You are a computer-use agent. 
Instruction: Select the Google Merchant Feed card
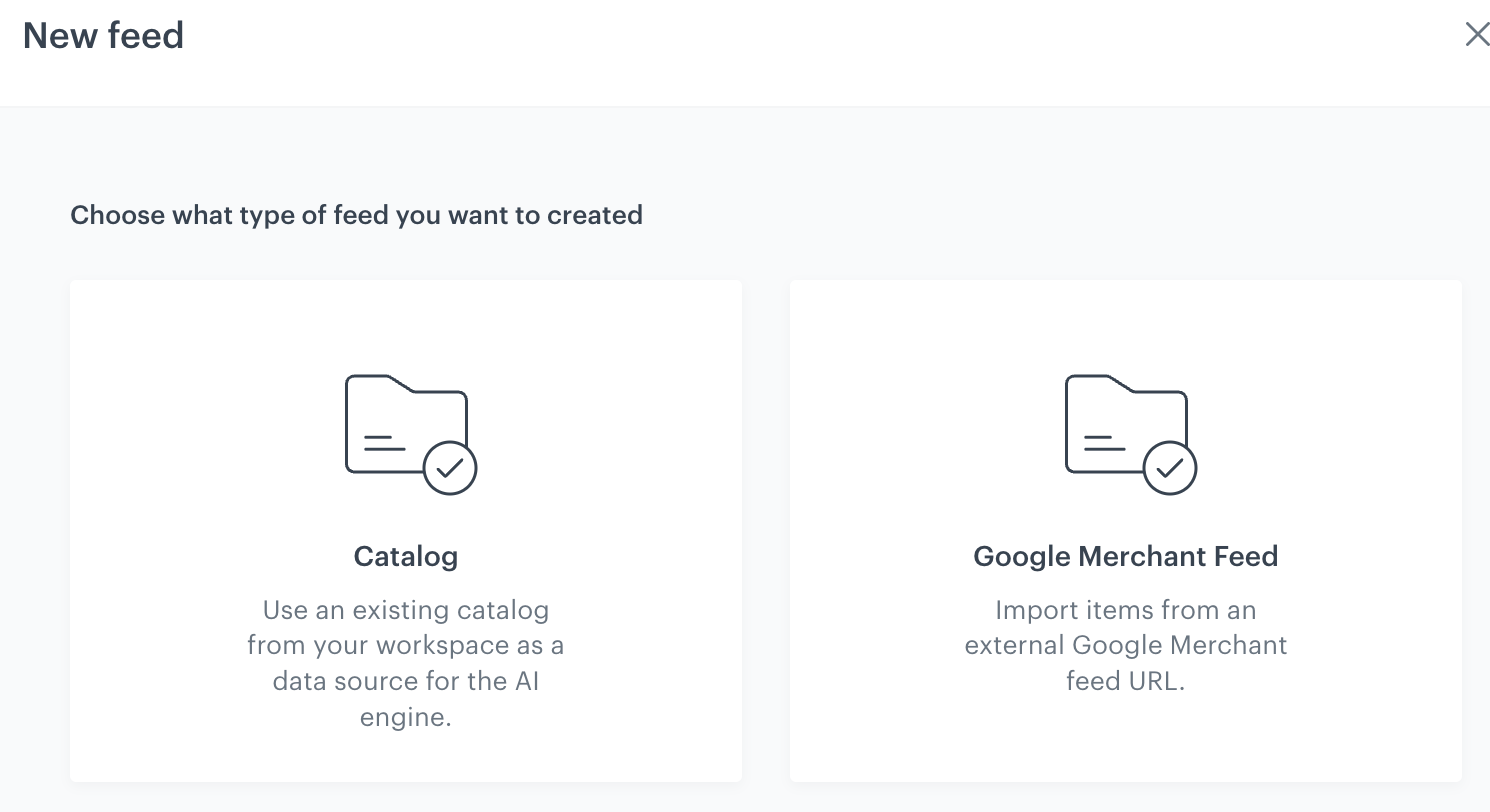point(1125,530)
